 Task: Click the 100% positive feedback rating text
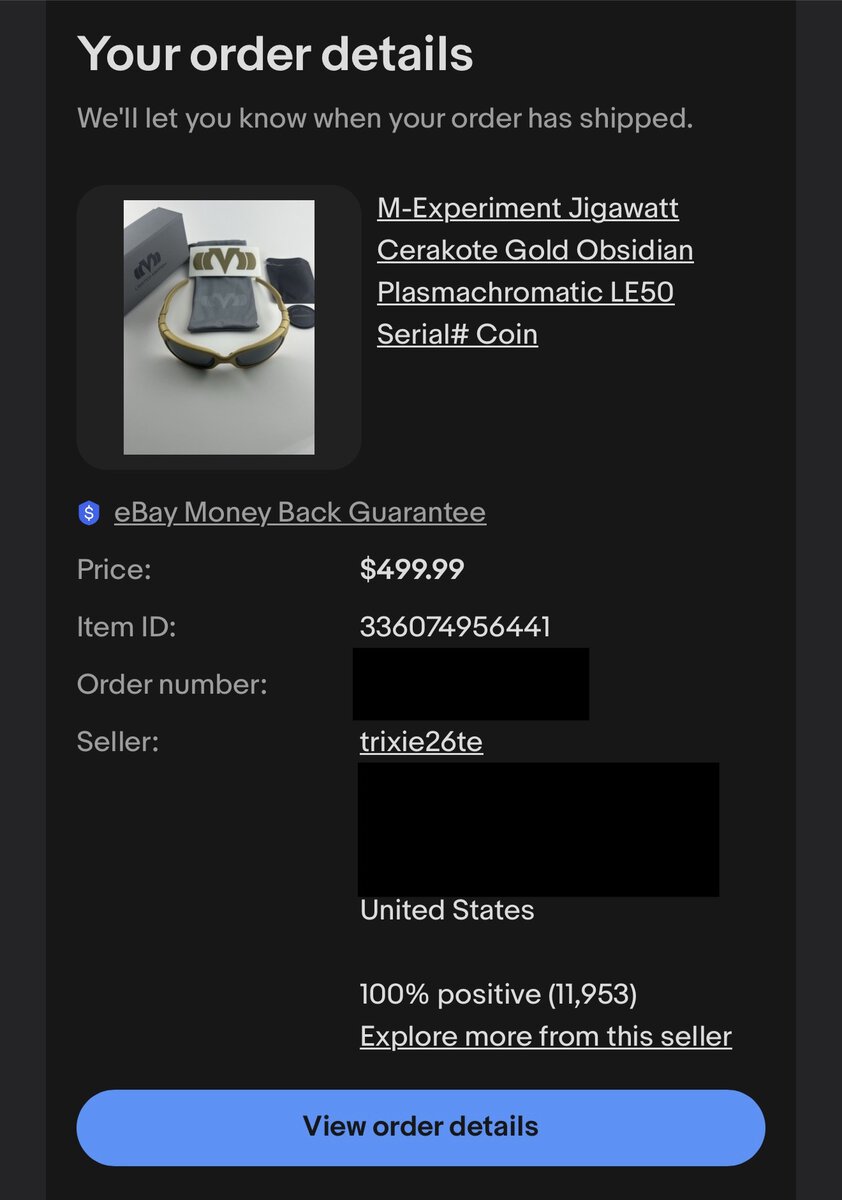(x=498, y=994)
